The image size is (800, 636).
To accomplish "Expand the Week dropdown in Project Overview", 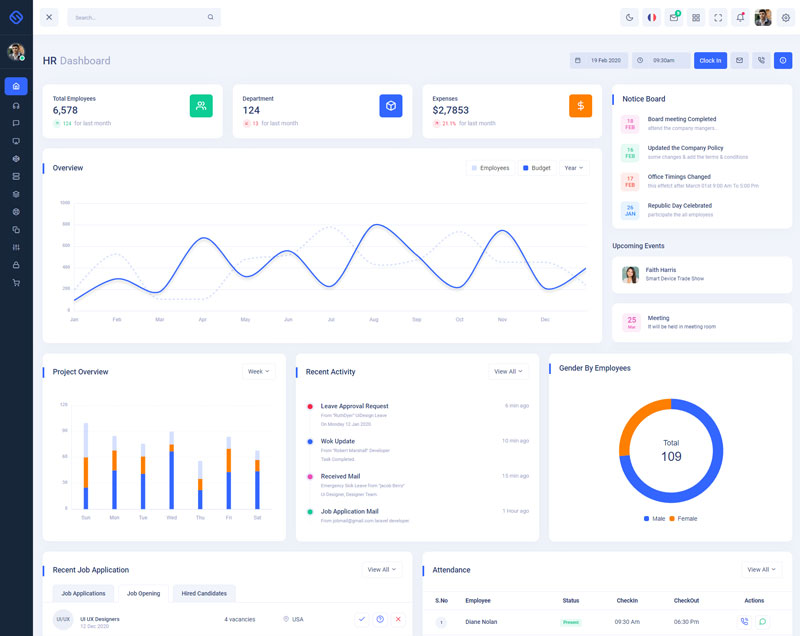I will 258,371.
